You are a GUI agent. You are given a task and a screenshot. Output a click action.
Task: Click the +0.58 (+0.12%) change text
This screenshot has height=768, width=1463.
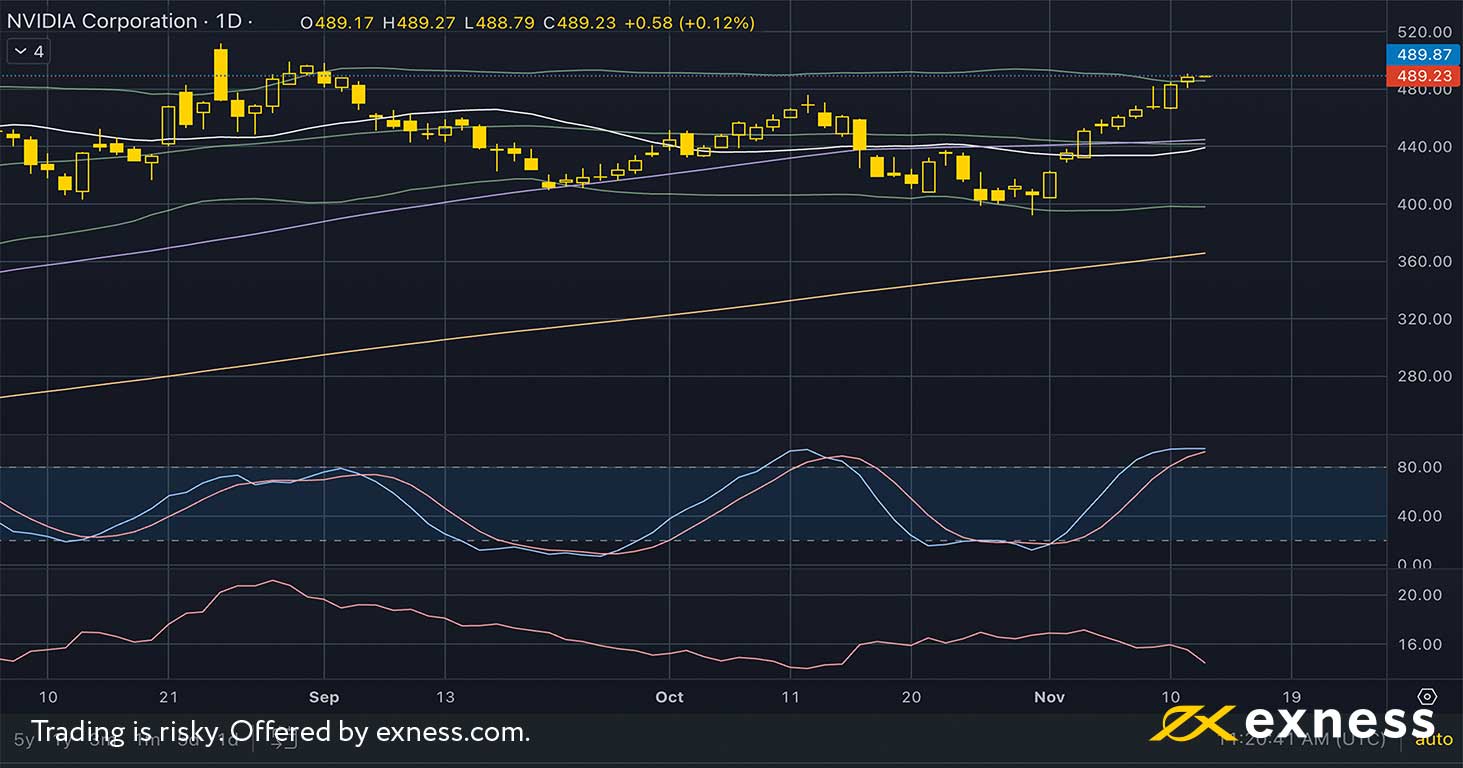689,22
